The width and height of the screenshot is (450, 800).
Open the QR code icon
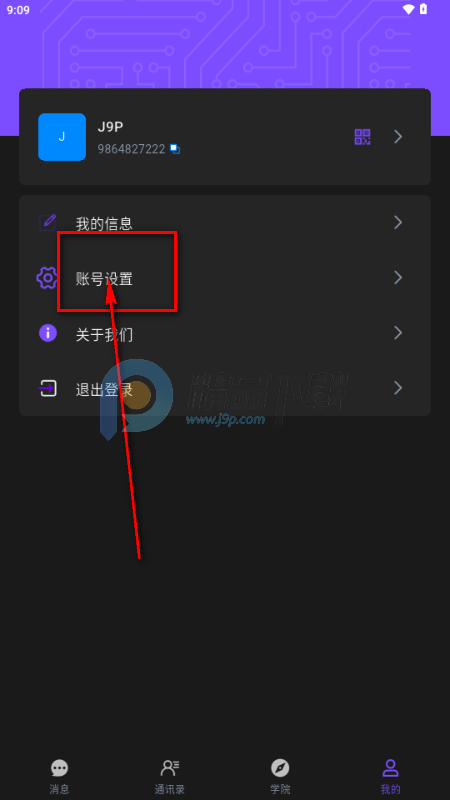[x=362, y=137]
